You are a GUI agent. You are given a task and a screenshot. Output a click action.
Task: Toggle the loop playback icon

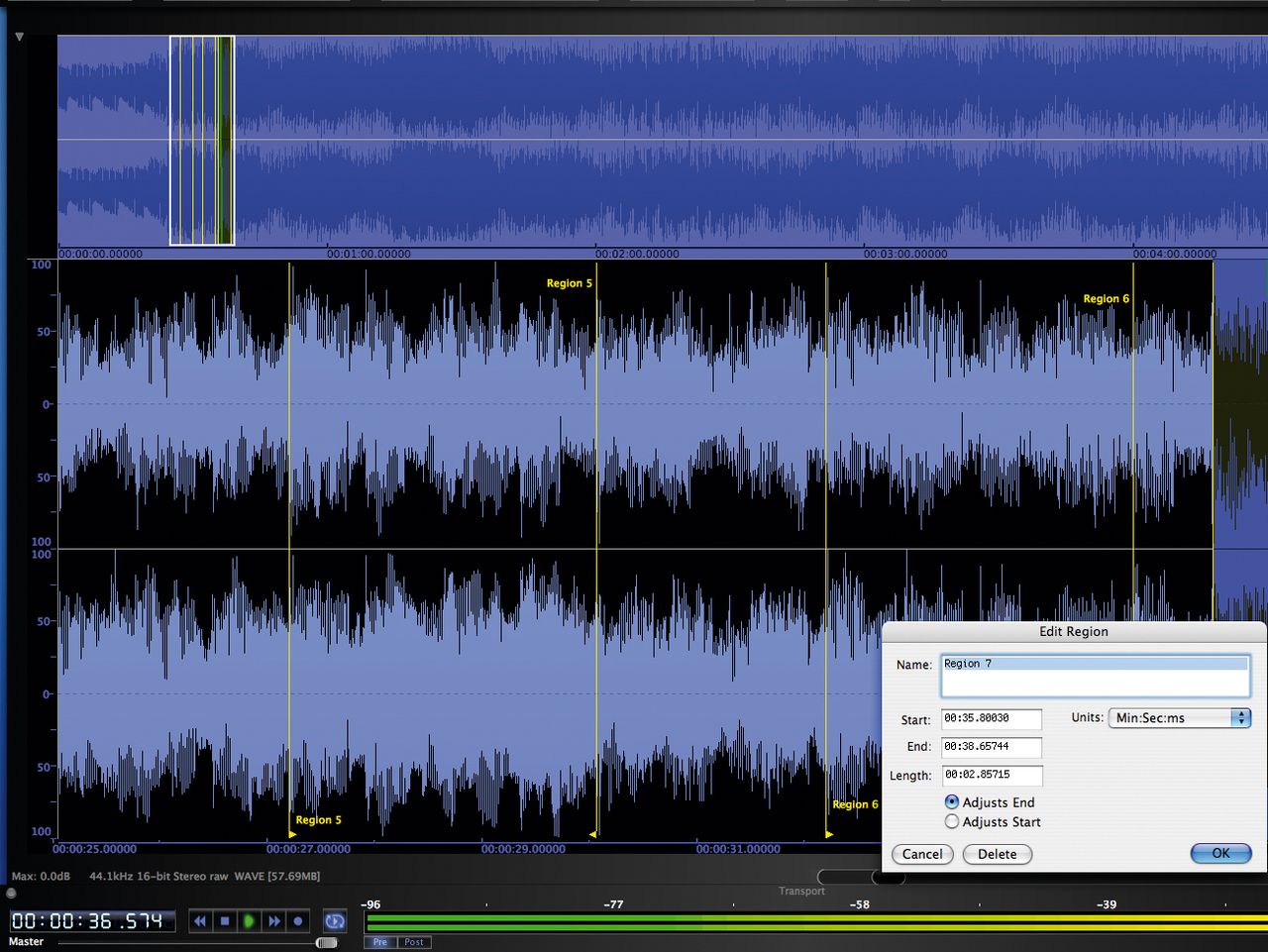coord(335,921)
